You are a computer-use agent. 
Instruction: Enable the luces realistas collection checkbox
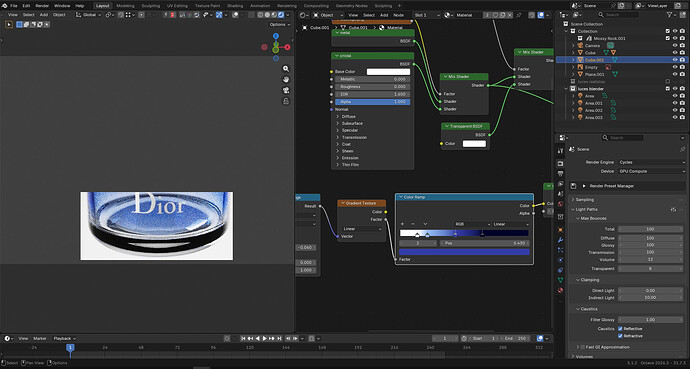point(668,81)
